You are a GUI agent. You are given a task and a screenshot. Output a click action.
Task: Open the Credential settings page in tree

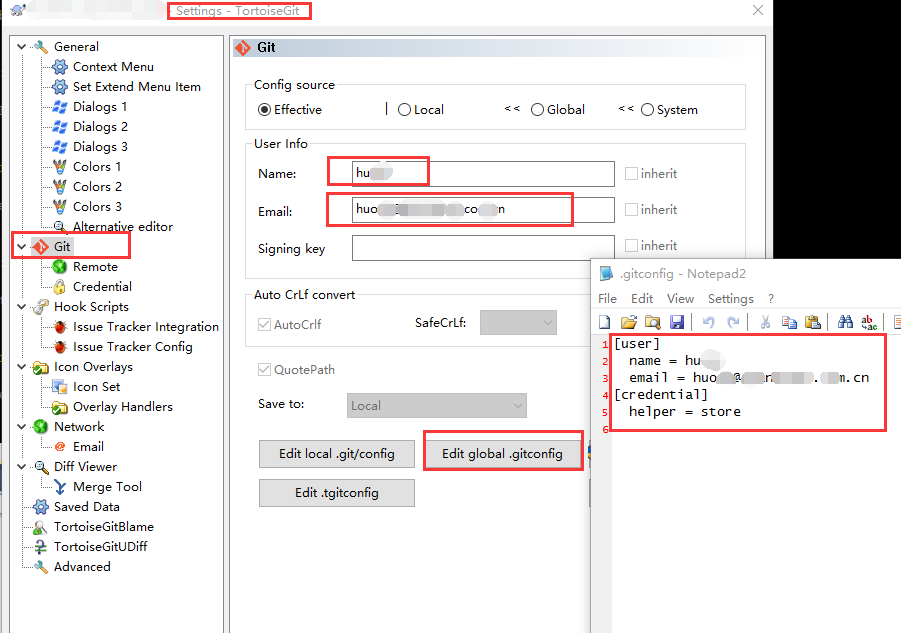(102, 287)
